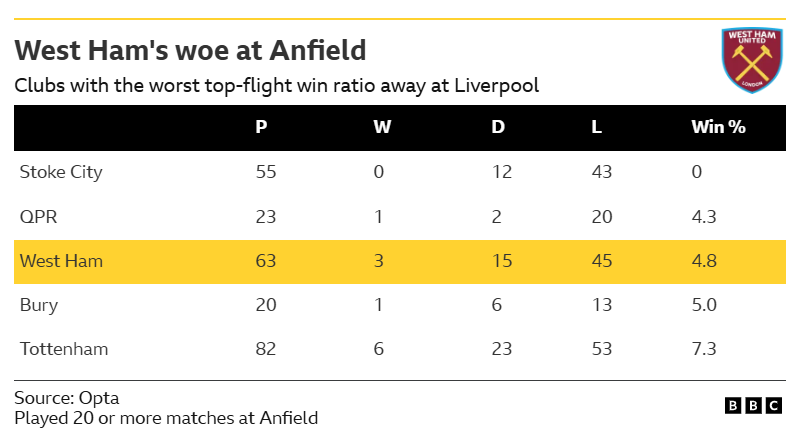Screen dimensions: 795x445
Task: Click Tottenham's 82 matches played value
Action: 266,349
